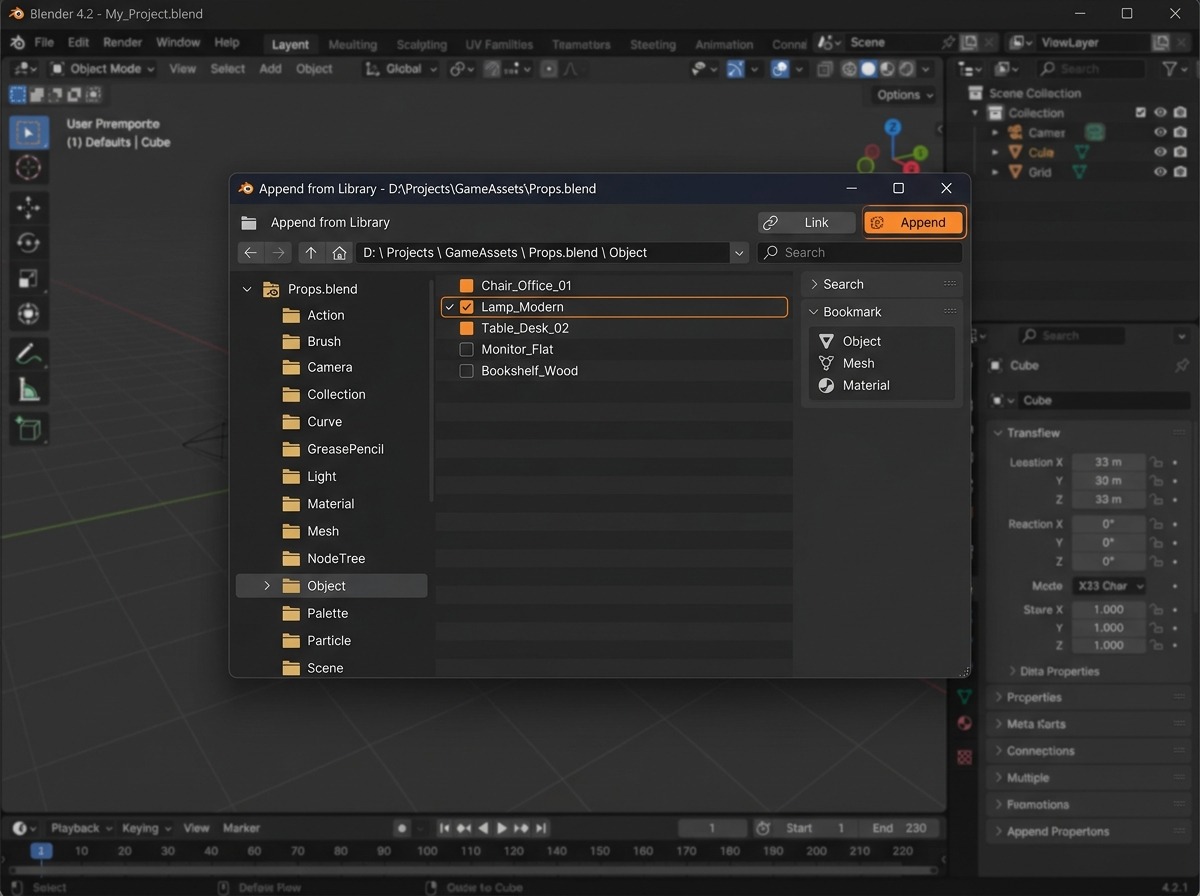Open the Keying menu in timeline
Viewport: 1200px width, 896px height.
[146, 828]
